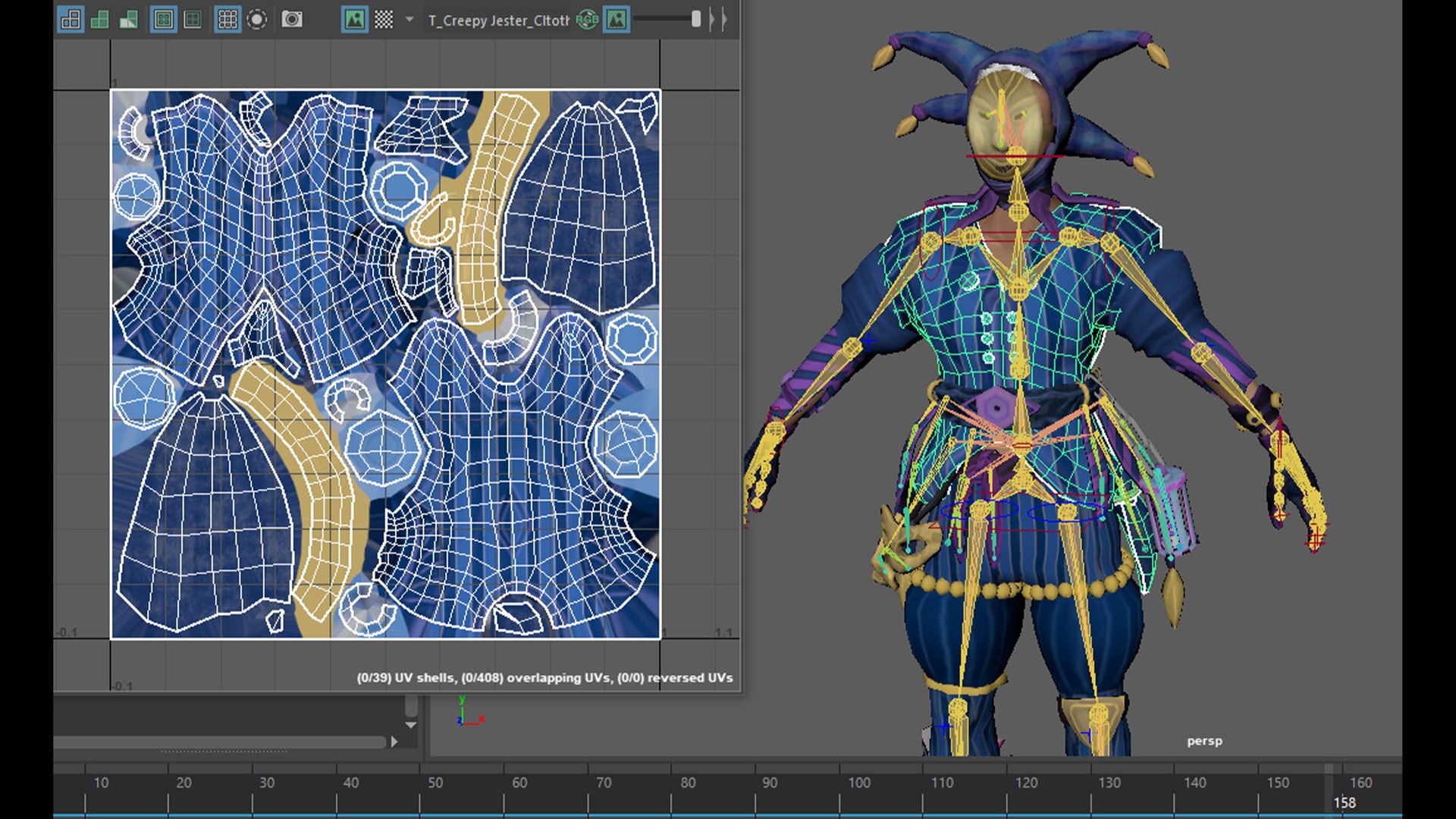The image size is (1456, 819).
Task: Jump to frame 130 on the timeline
Action: coord(1109,783)
